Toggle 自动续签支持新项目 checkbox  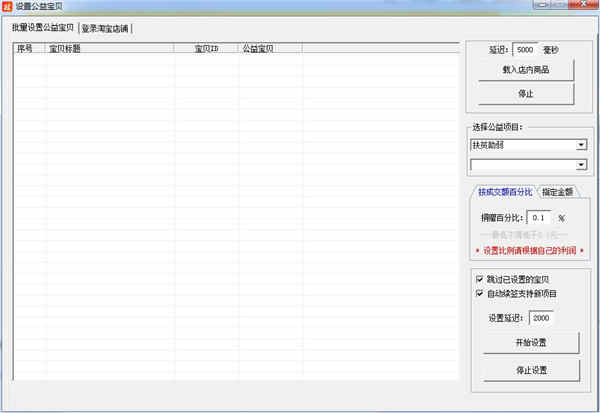click(x=478, y=294)
